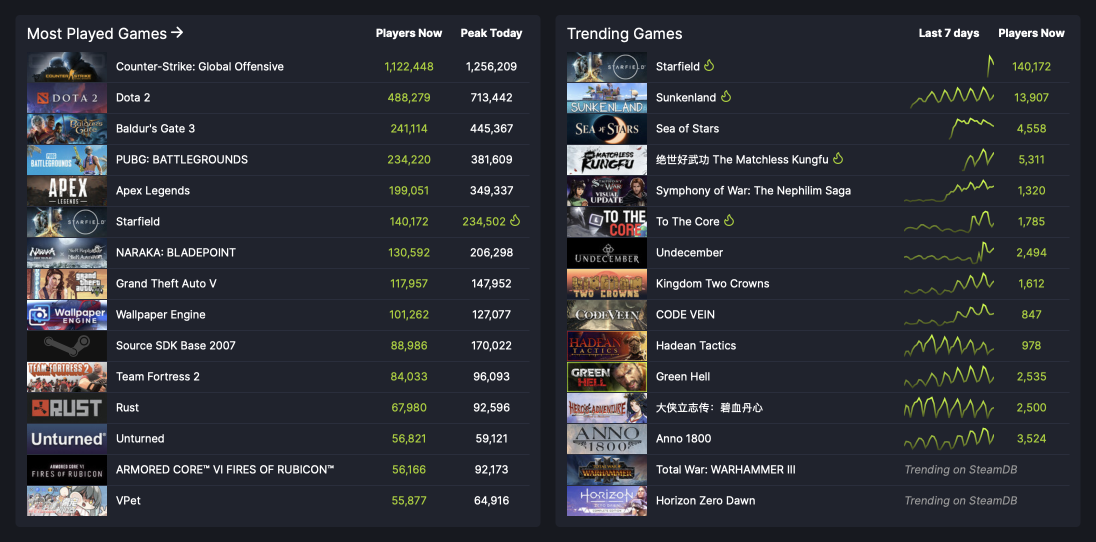Viewport: 1096px width, 542px height.
Task: Click Trending on SteamDB text for Total War
Action: point(960,469)
